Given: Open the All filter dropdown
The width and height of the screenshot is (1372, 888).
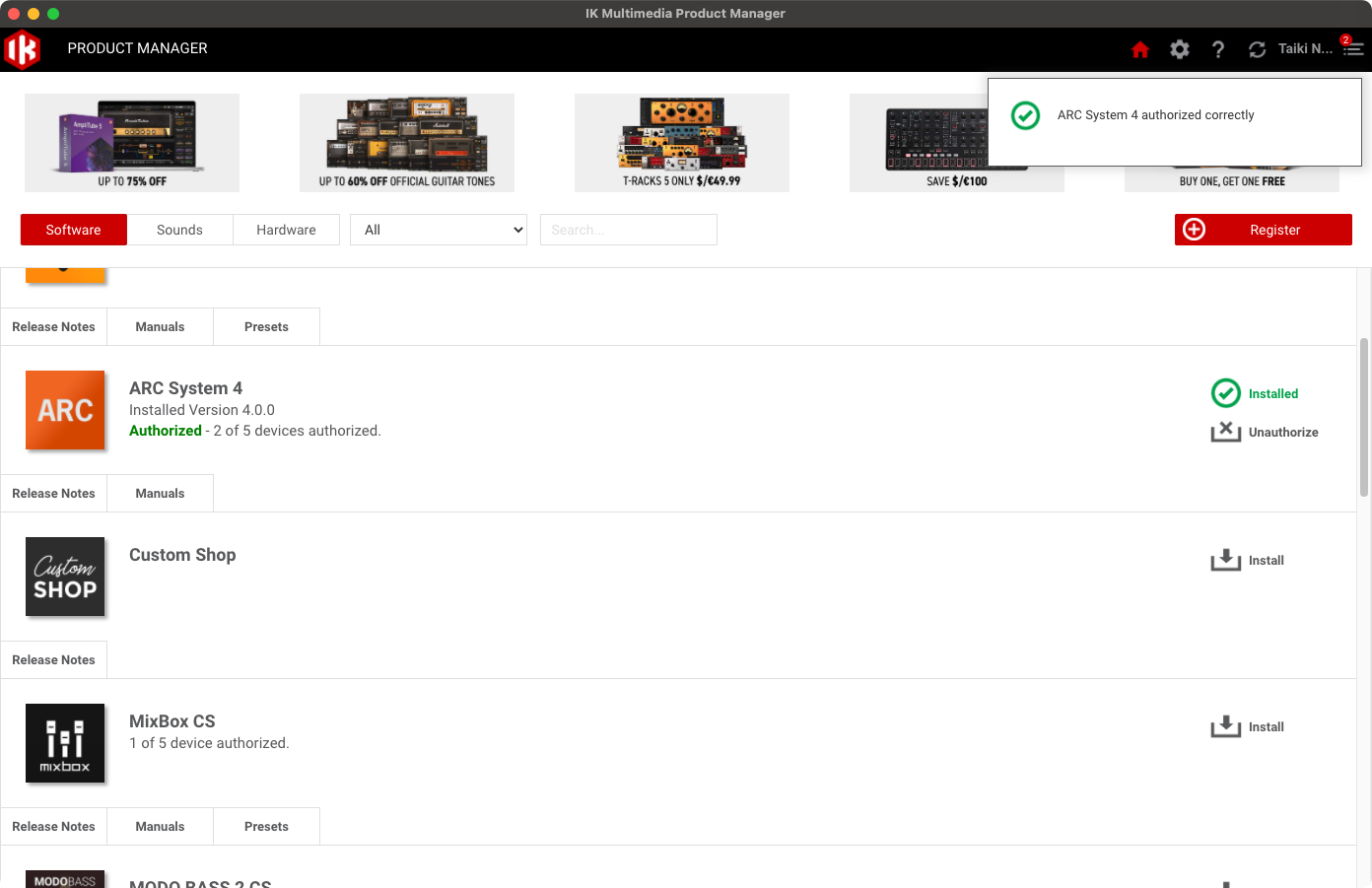Looking at the screenshot, I should [x=439, y=230].
